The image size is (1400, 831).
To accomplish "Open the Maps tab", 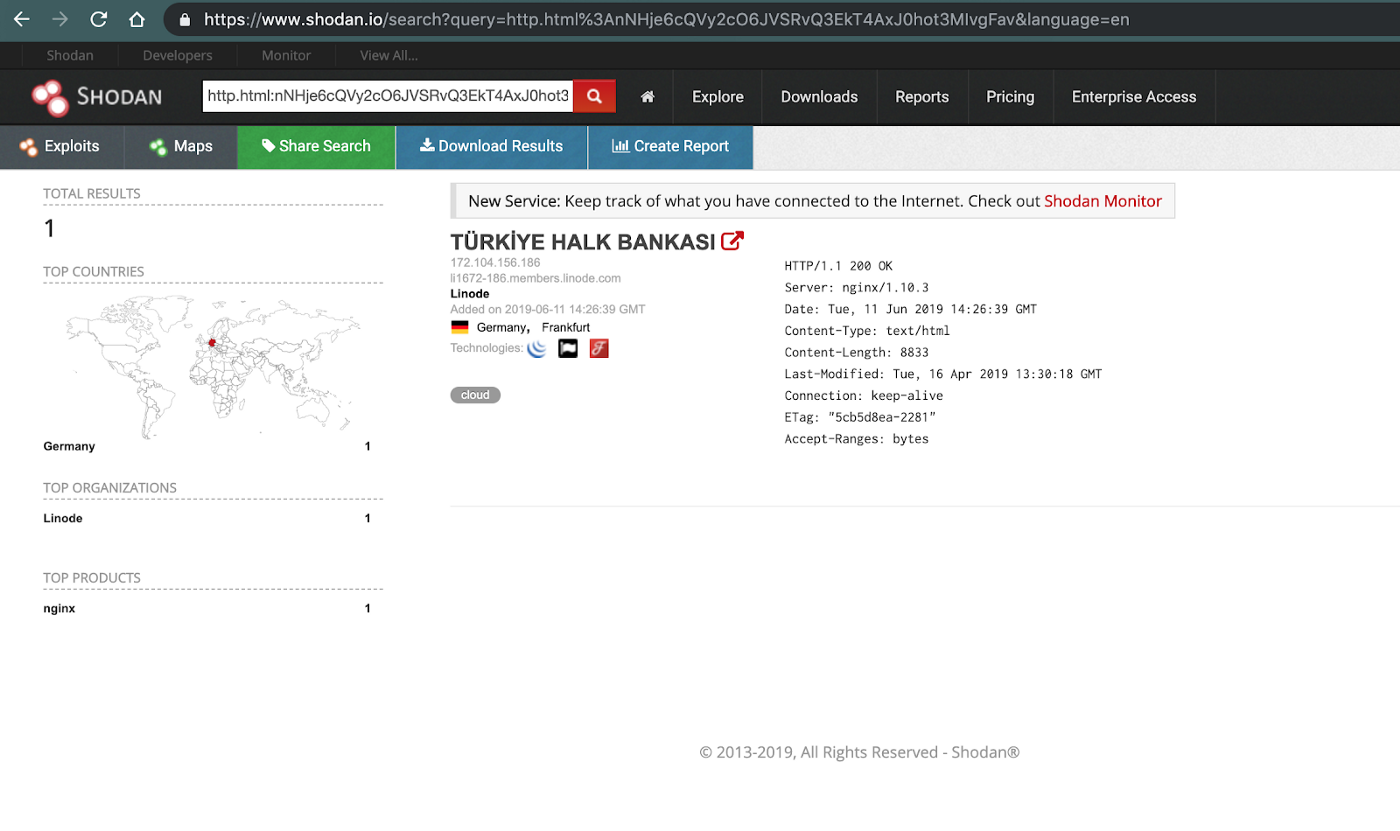I will [181, 146].
